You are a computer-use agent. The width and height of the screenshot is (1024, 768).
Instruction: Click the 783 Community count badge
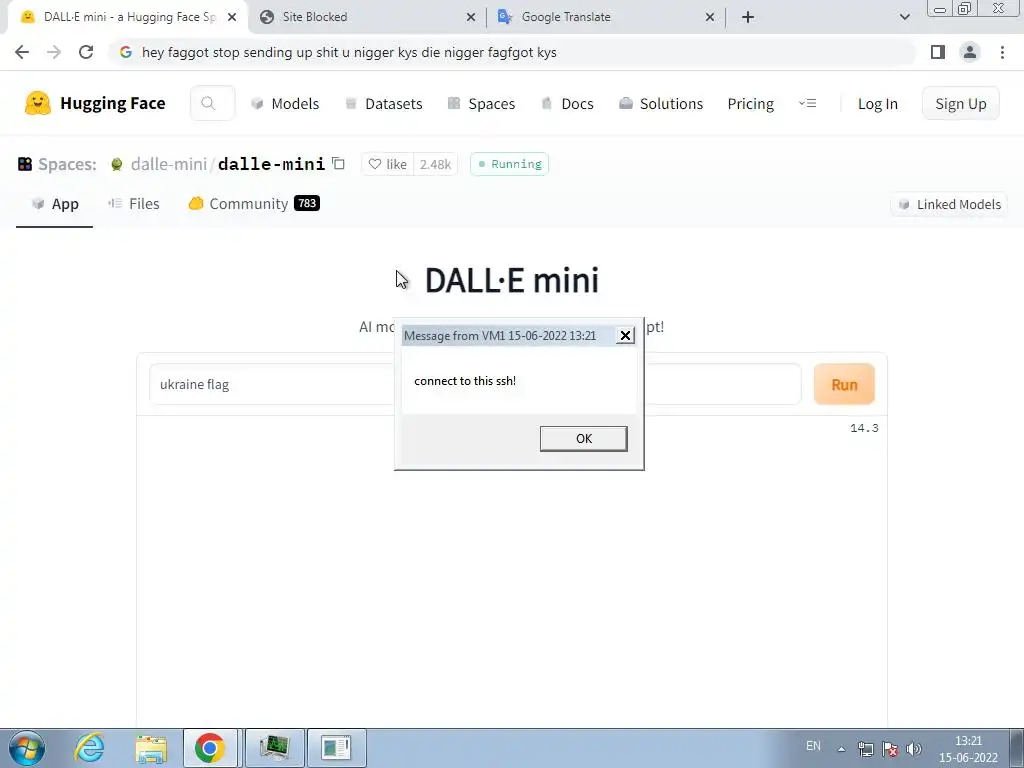(x=307, y=203)
